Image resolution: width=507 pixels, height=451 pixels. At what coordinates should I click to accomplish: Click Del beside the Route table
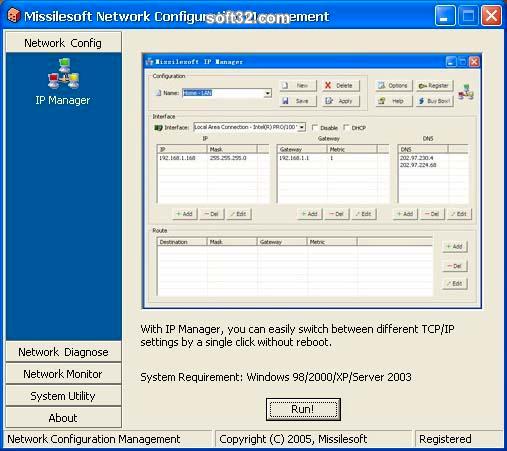pos(455,266)
